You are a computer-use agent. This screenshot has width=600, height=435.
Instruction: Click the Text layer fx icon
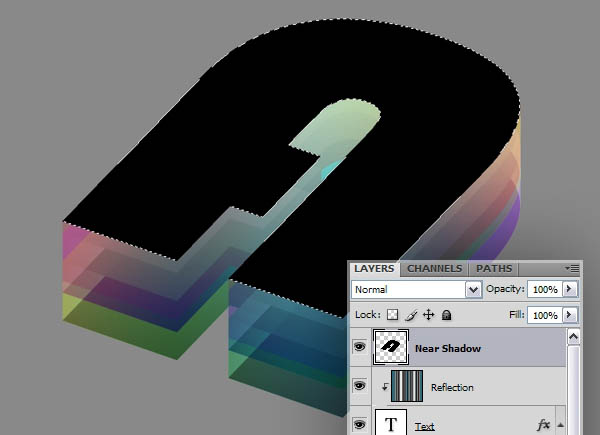pyautogui.click(x=544, y=425)
